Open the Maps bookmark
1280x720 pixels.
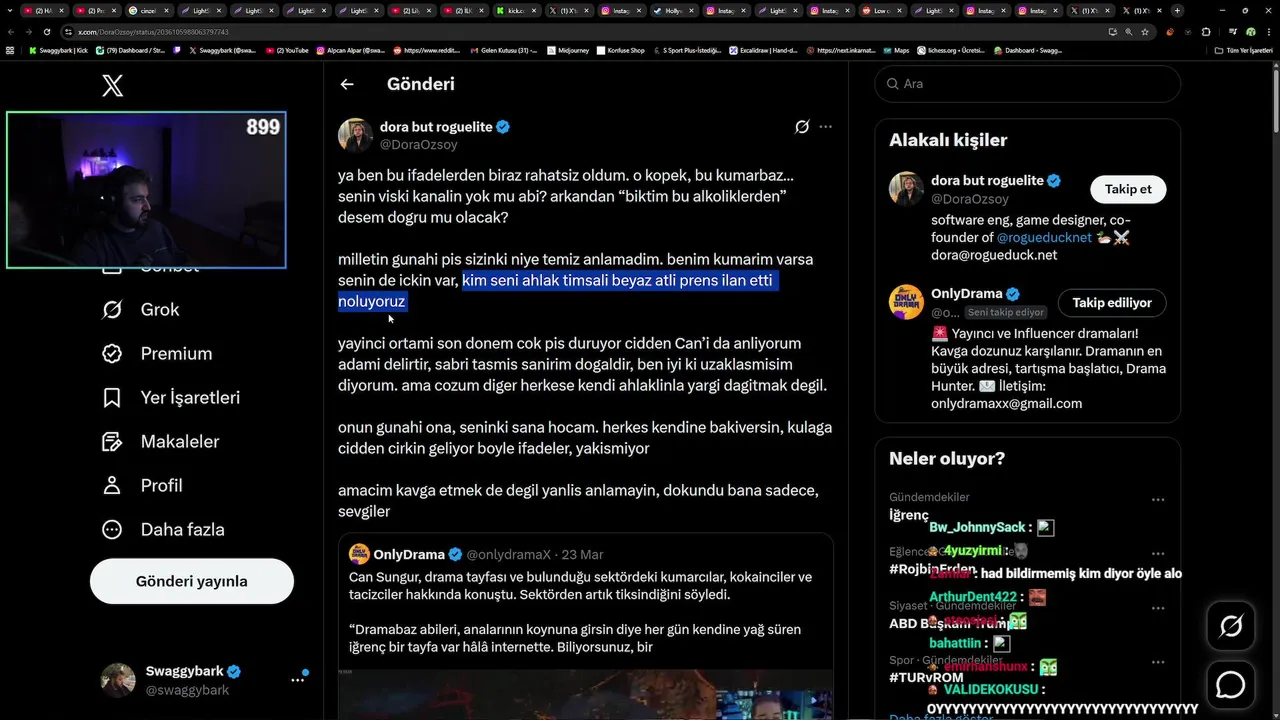pyautogui.click(x=896, y=50)
